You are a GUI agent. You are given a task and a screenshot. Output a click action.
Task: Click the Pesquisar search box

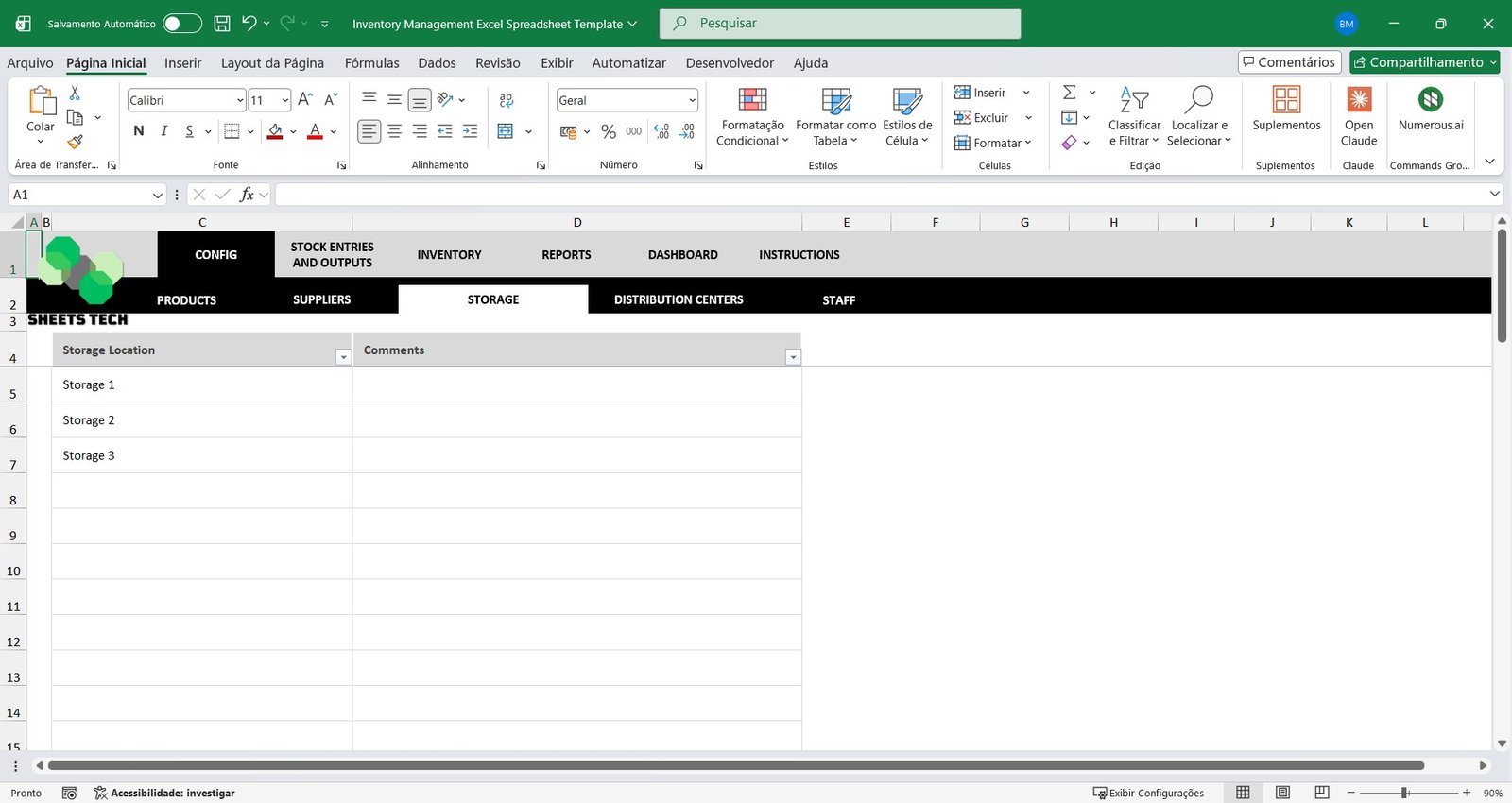point(839,24)
